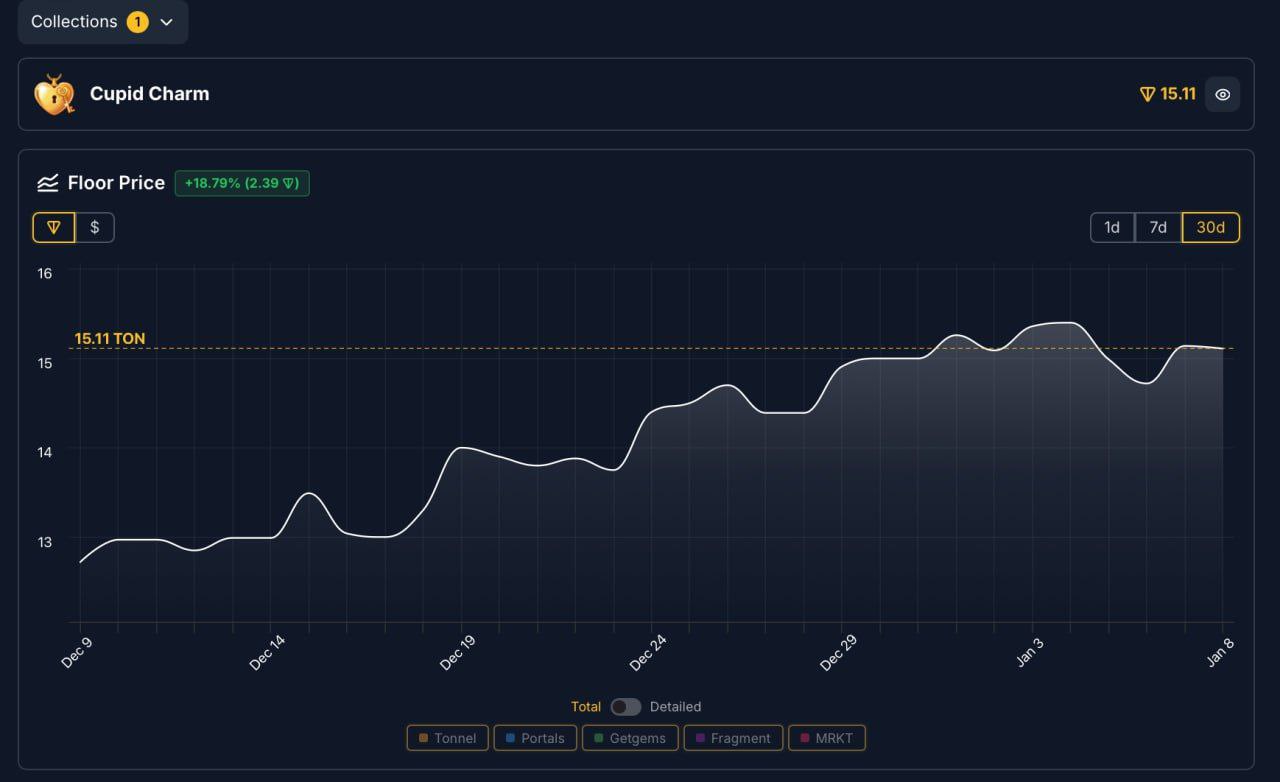Click the eye visibility icon
The height and width of the screenshot is (782, 1280).
coord(1222,95)
